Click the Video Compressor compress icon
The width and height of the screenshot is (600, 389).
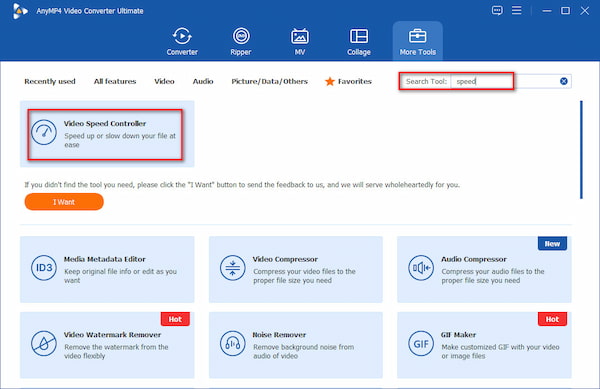(x=232, y=268)
